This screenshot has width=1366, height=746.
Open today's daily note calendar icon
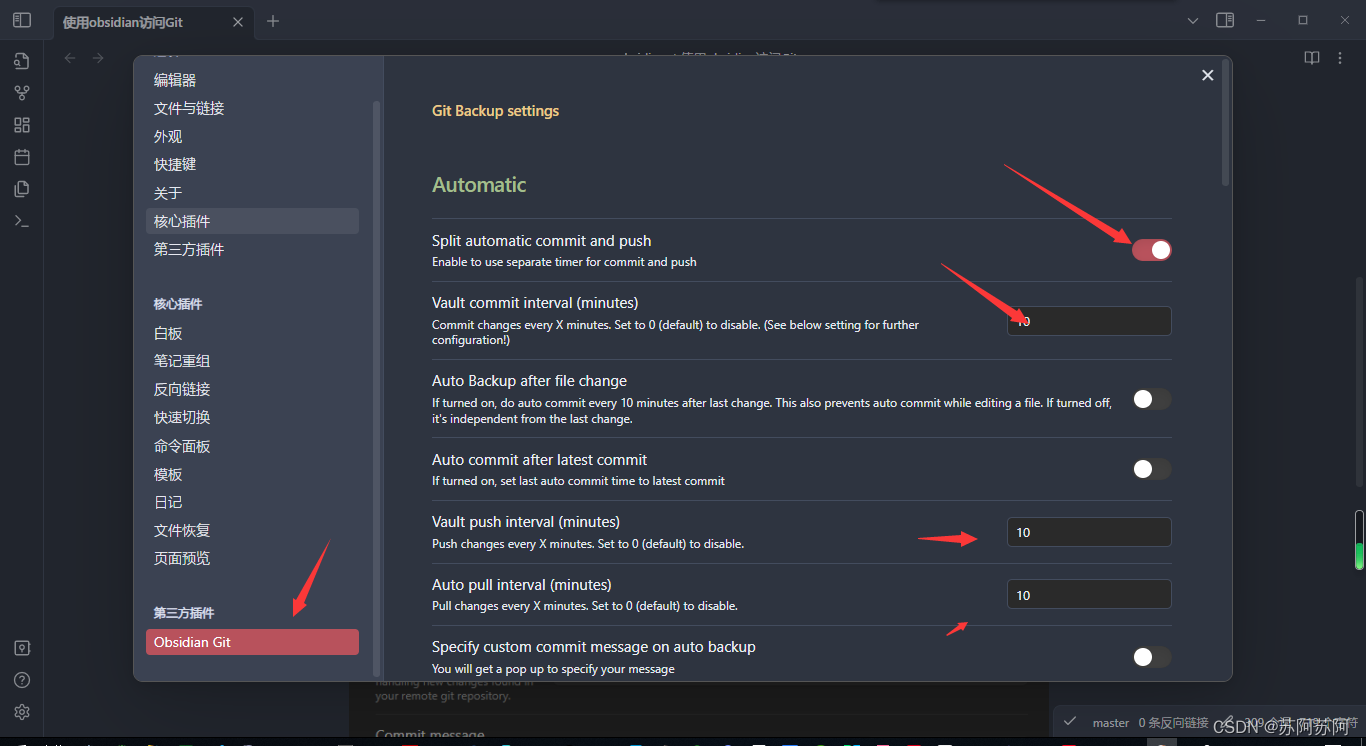point(22,157)
